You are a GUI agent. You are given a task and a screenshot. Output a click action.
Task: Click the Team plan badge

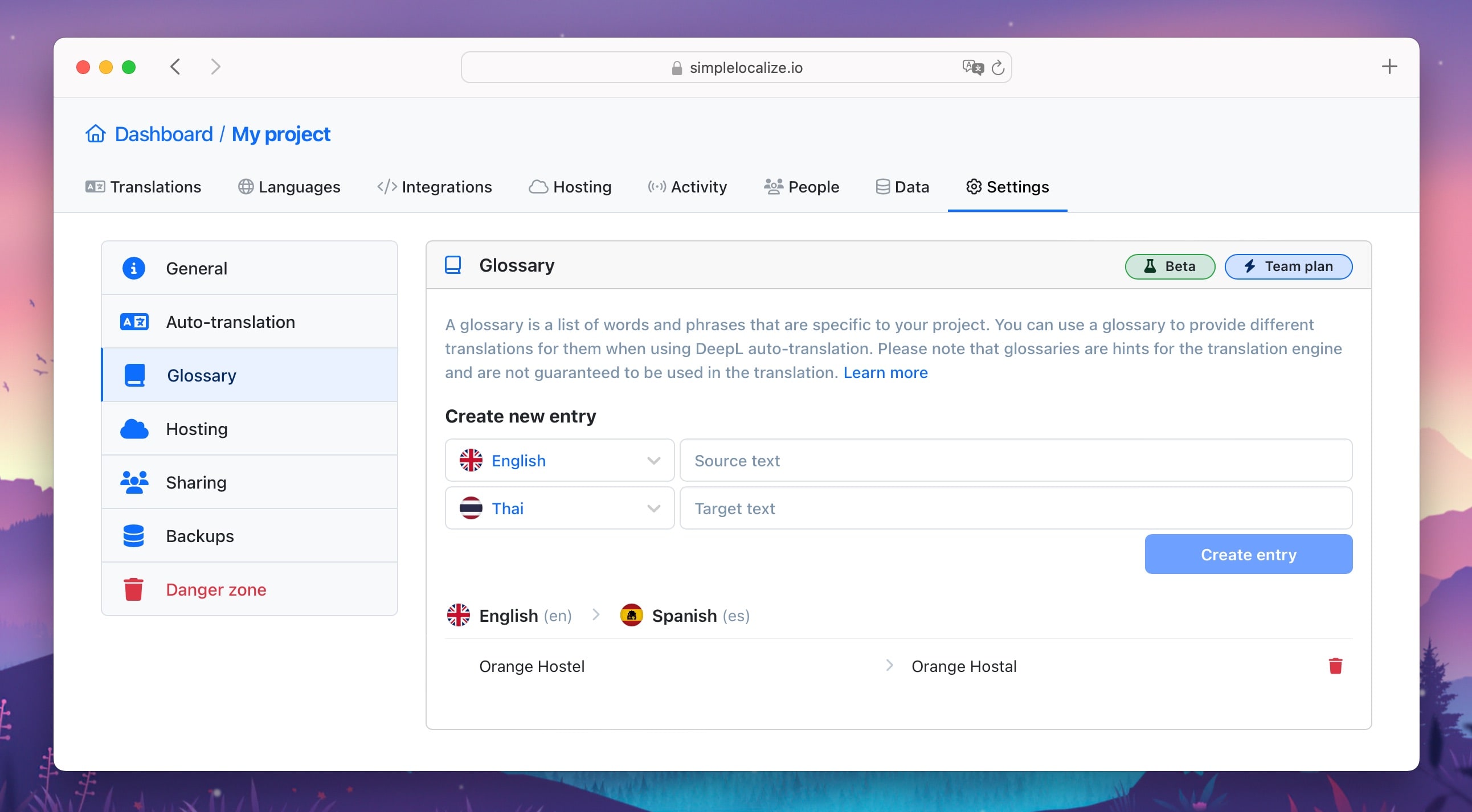[1288, 266]
